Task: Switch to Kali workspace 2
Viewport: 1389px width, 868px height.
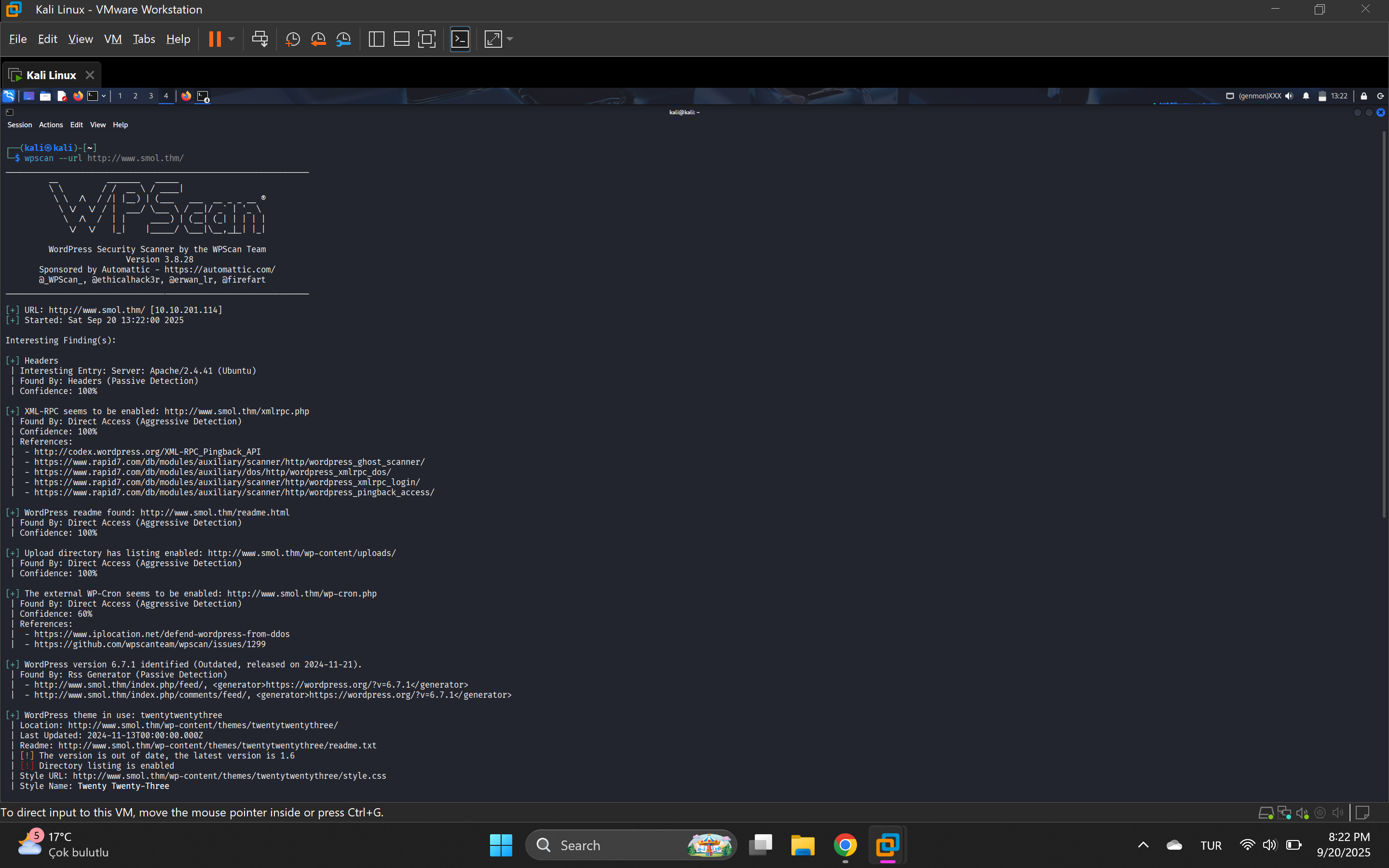Action: [136, 96]
